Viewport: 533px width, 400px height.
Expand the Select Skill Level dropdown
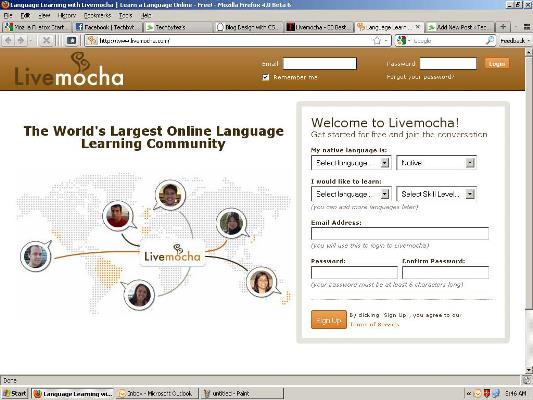[x=436, y=194]
